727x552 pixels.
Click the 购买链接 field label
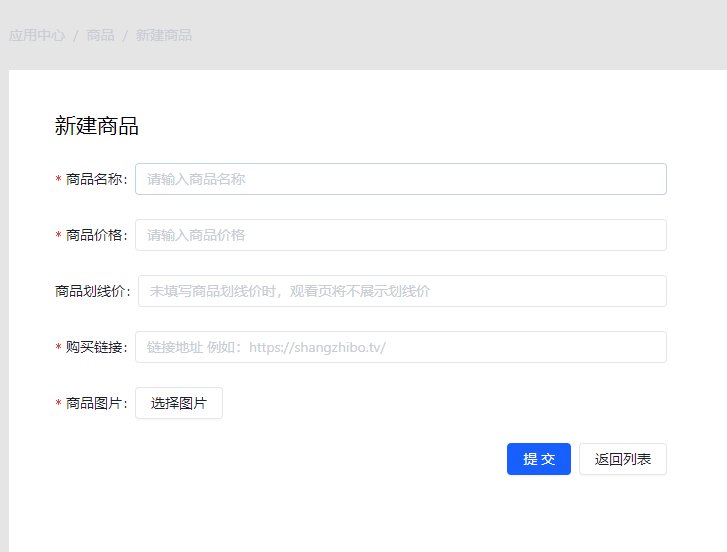click(x=96, y=347)
